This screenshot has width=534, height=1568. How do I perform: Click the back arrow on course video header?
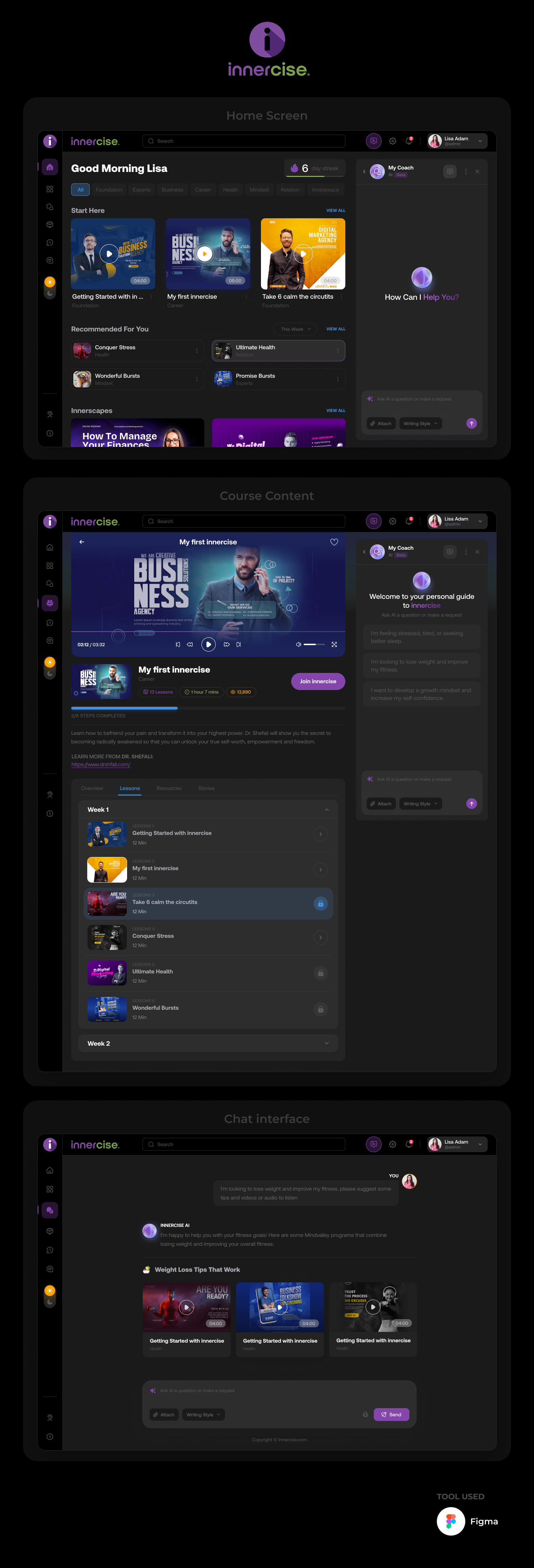click(82, 542)
